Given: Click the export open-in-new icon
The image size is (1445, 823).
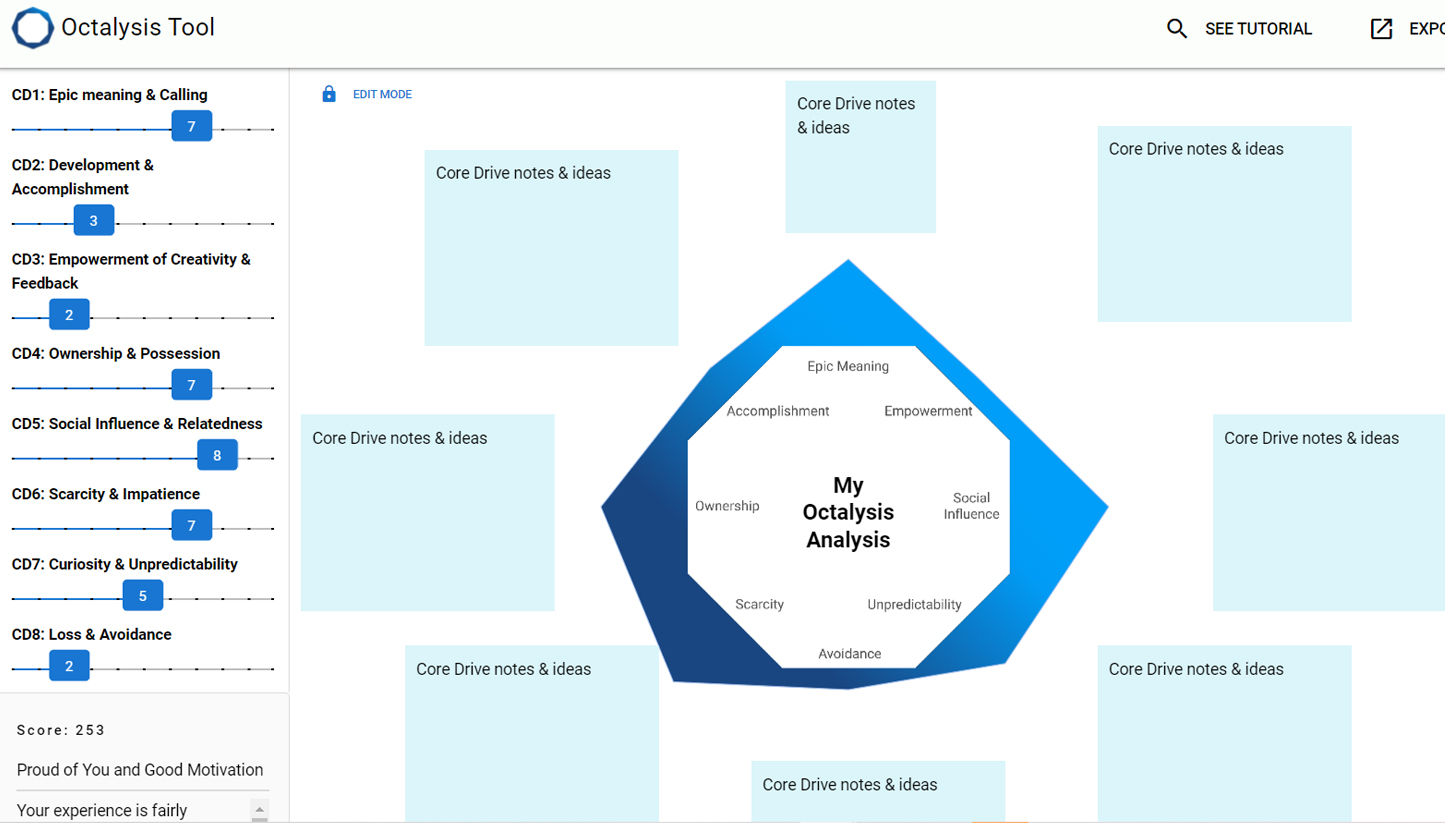Looking at the screenshot, I should (x=1381, y=29).
